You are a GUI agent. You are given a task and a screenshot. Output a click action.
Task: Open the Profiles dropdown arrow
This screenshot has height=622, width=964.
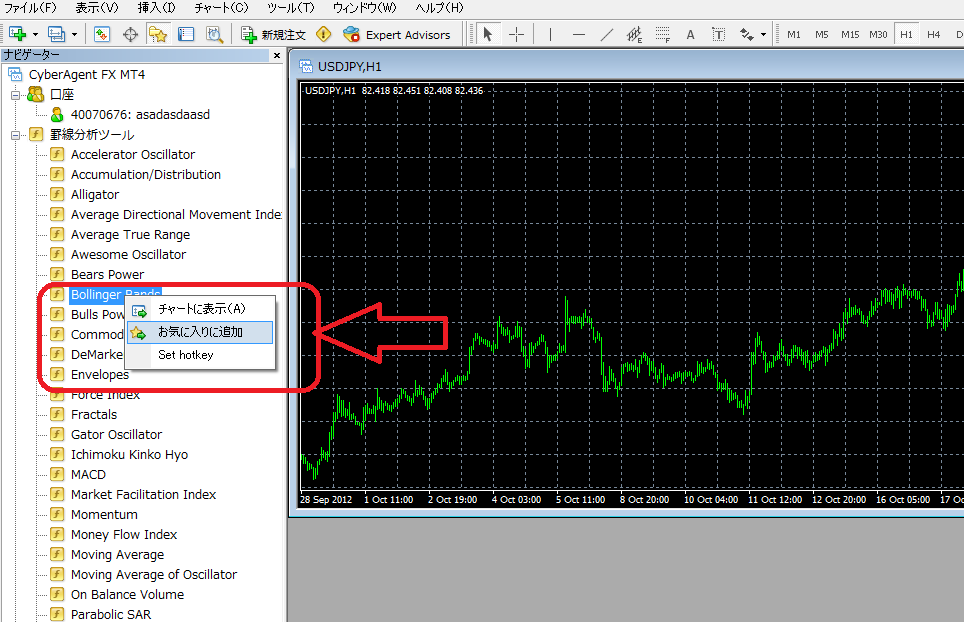coord(74,34)
